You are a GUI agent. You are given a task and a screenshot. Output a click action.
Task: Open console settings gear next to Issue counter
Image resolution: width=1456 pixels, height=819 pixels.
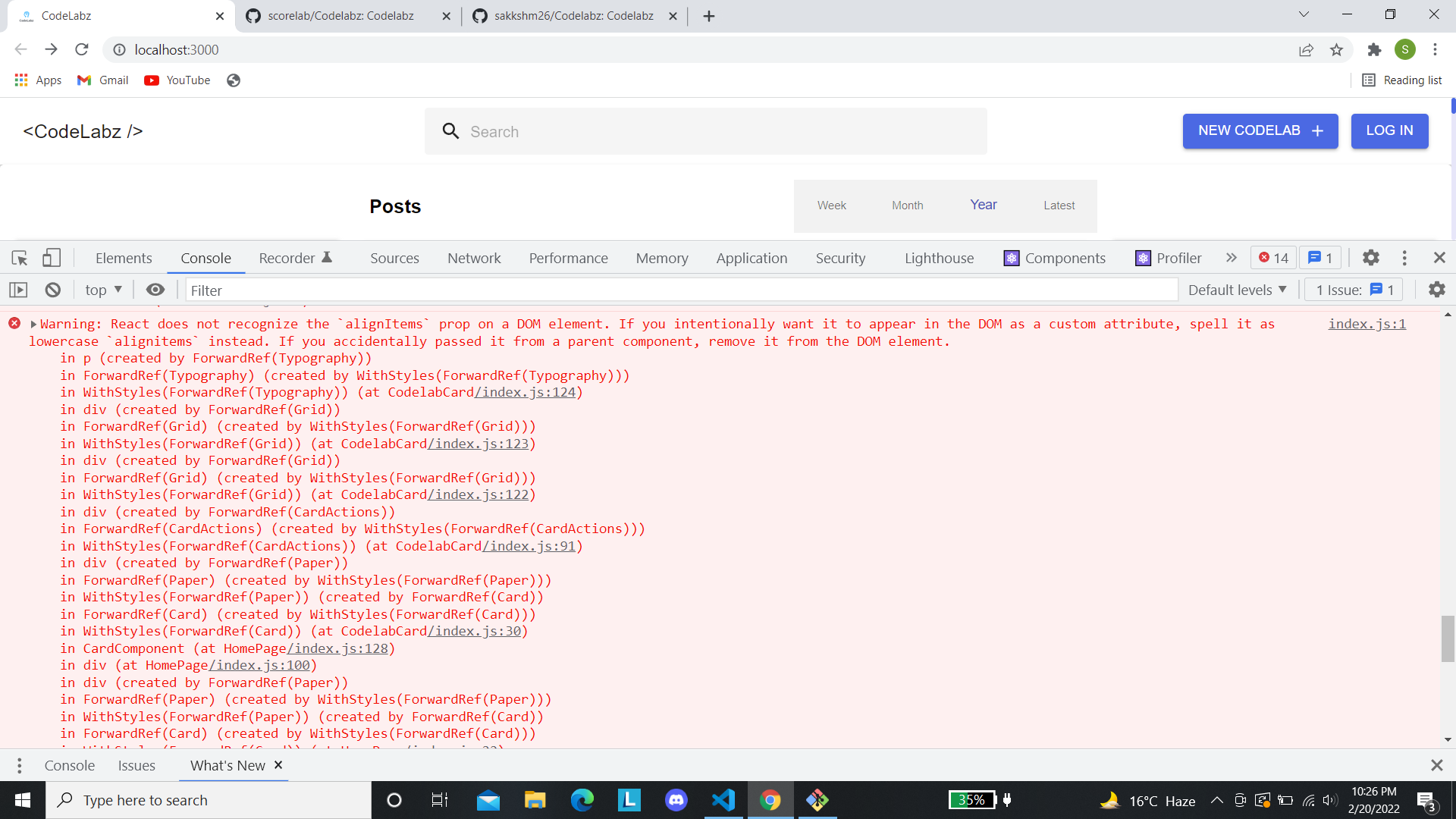pos(1437,290)
